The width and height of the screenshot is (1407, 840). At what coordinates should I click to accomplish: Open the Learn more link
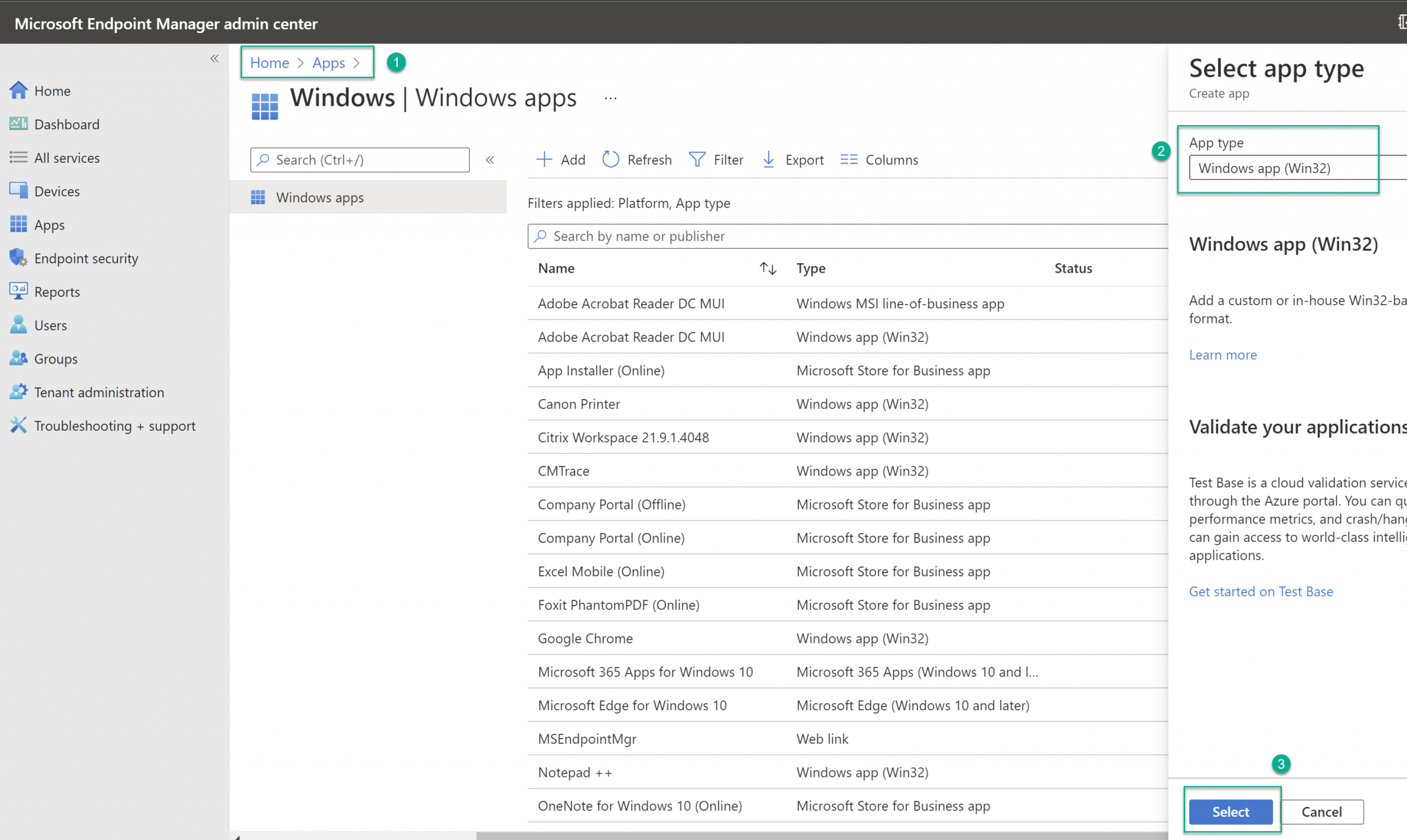coord(1223,355)
